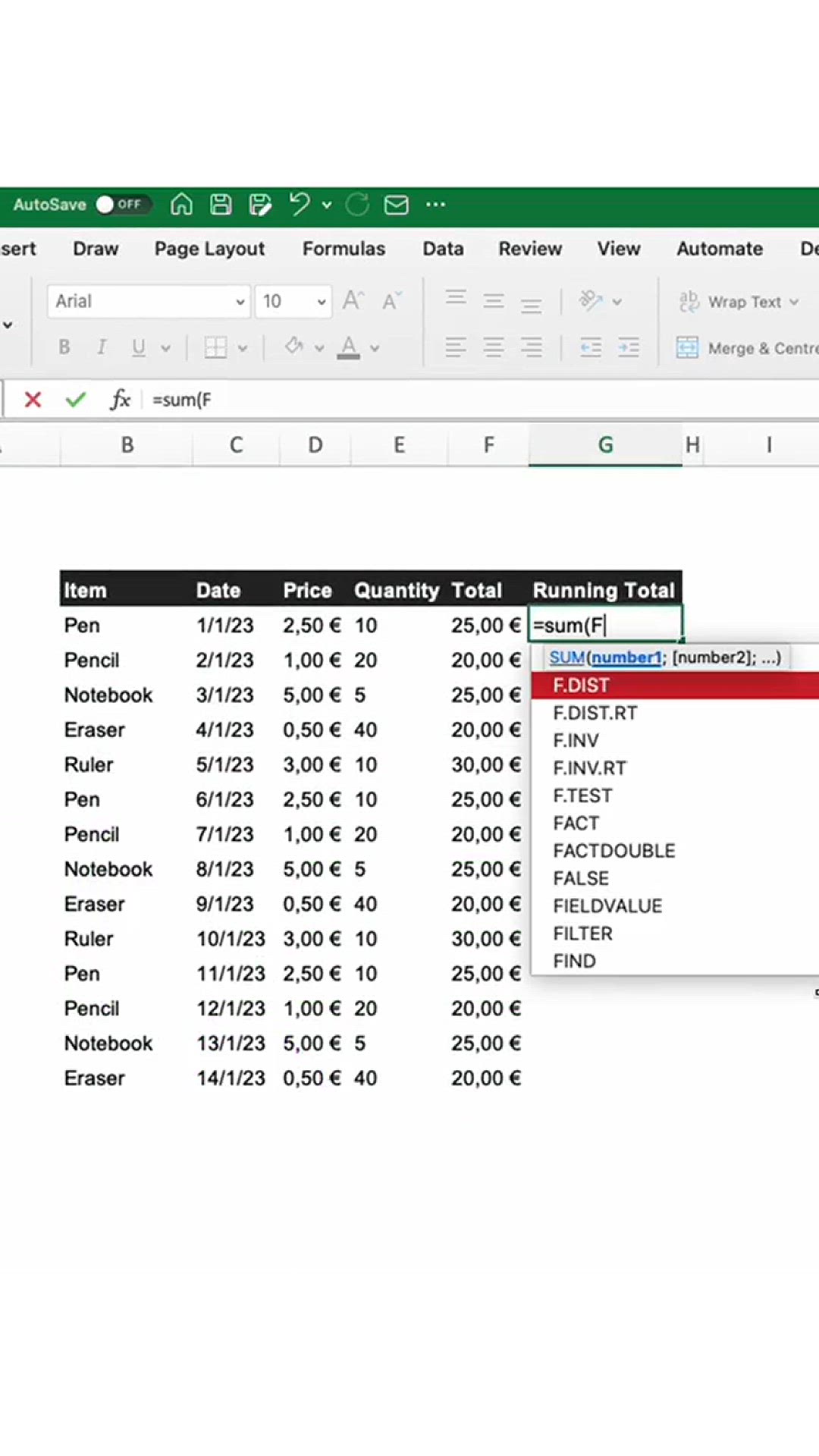Click the Home icon in title bar
Screen dimensions: 819x1456
[181, 205]
